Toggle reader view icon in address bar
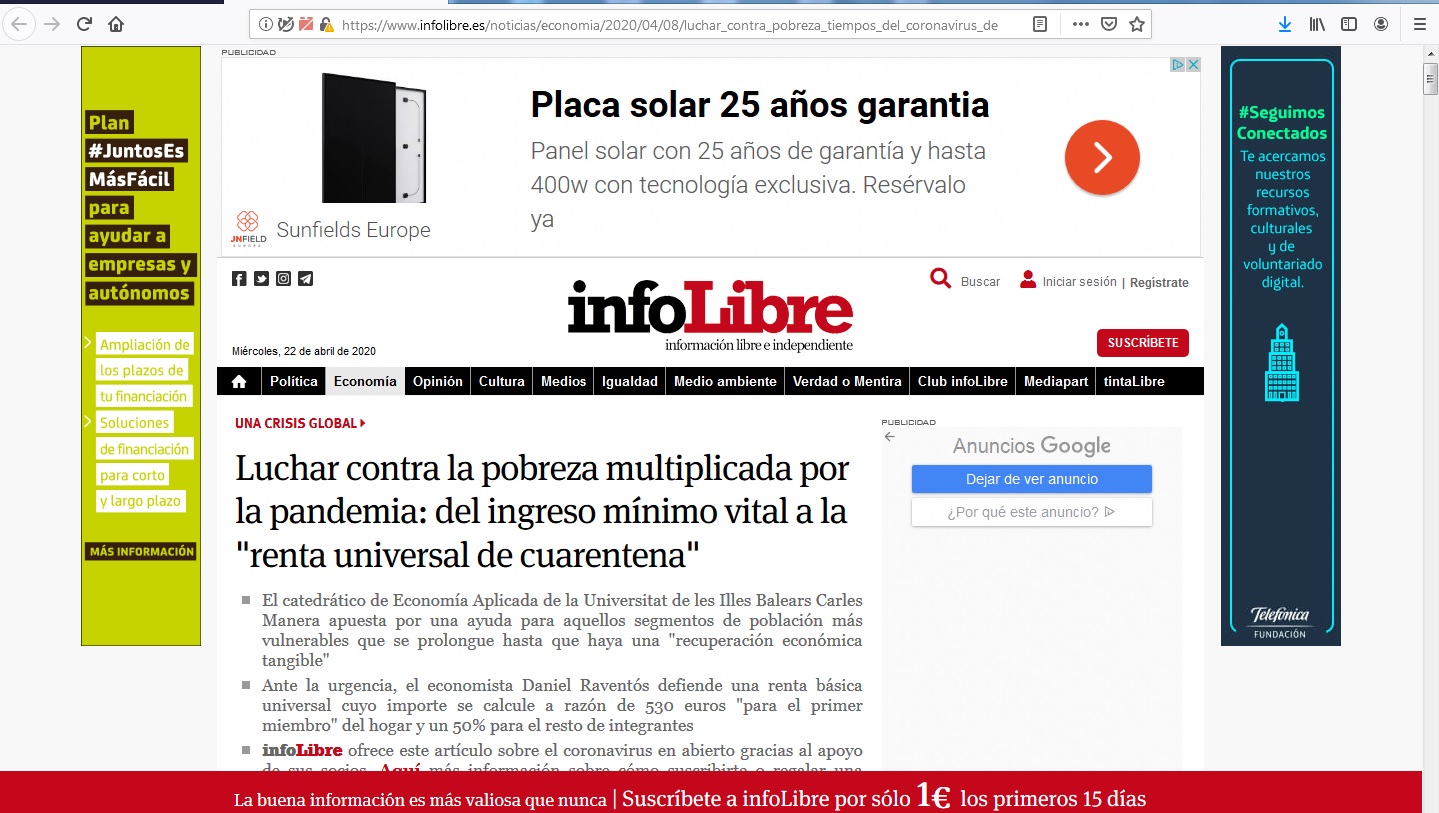This screenshot has width=1439, height=813. pyautogui.click(x=1040, y=24)
